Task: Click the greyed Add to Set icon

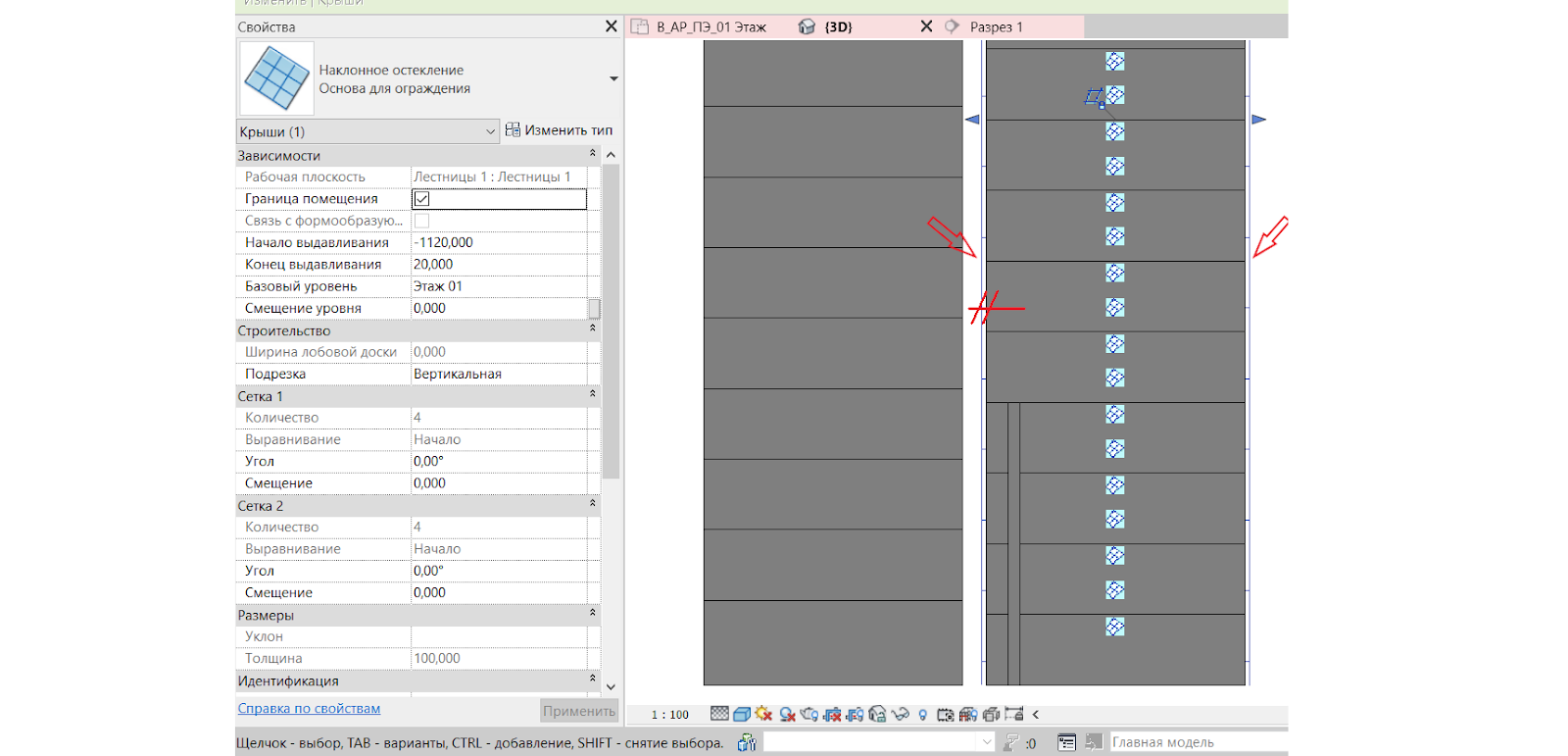Action: point(1094,742)
